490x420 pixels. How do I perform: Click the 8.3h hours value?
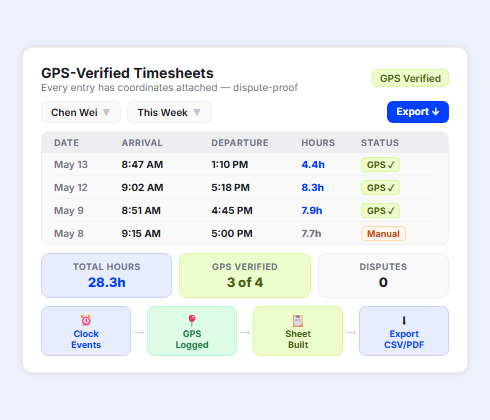pyautogui.click(x=313, y=188)
